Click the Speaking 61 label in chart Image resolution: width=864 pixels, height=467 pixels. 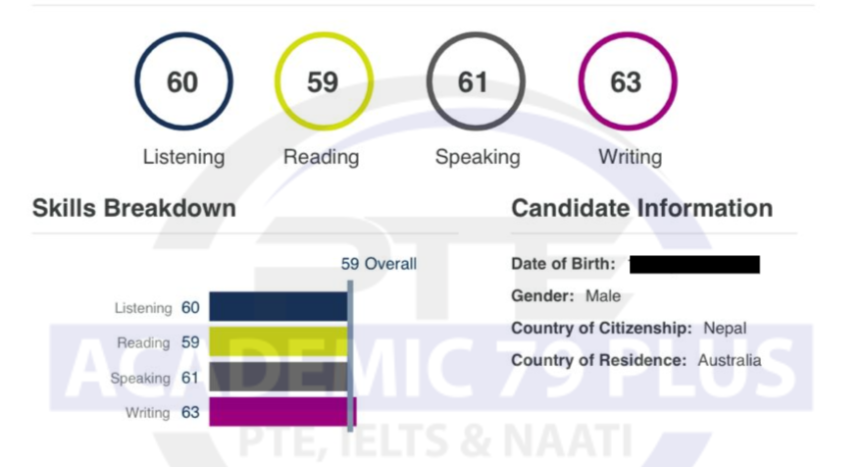point(154,378)
